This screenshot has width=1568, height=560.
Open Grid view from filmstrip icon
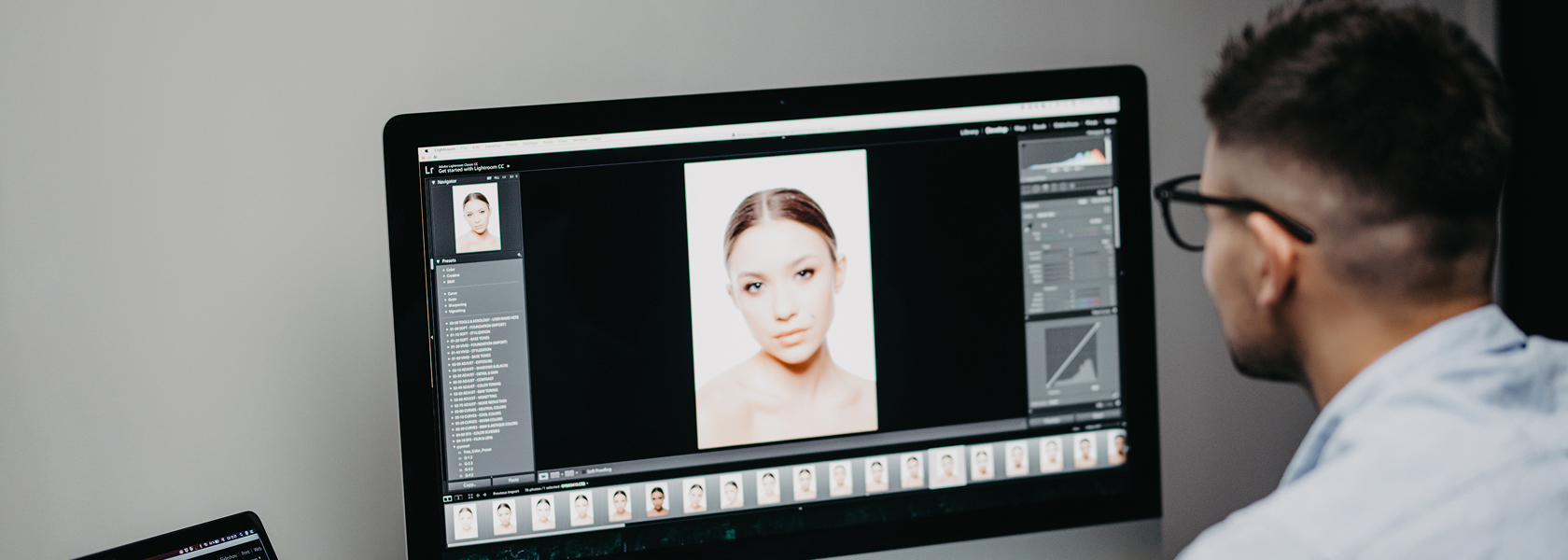[470, 497]
